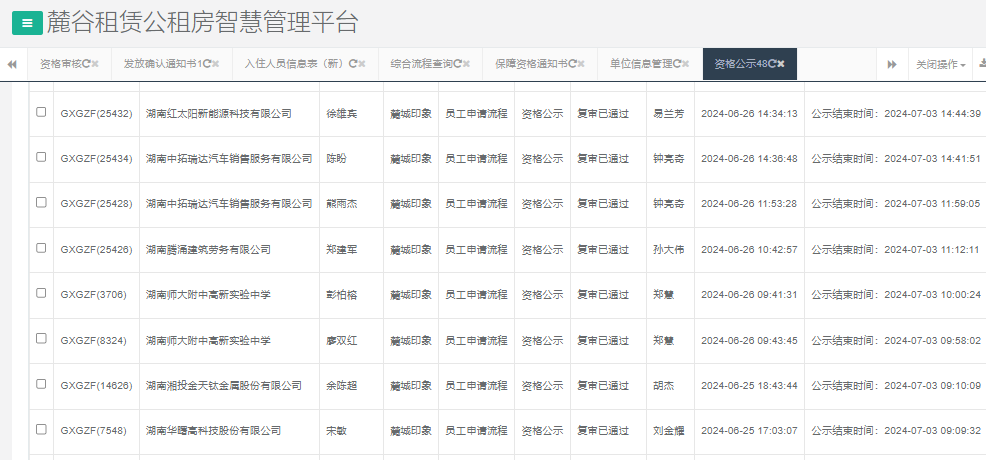Click company cell 湖南华曙高科技股份有限公司
Screen dimensions: 986x460
coord(213,431)
